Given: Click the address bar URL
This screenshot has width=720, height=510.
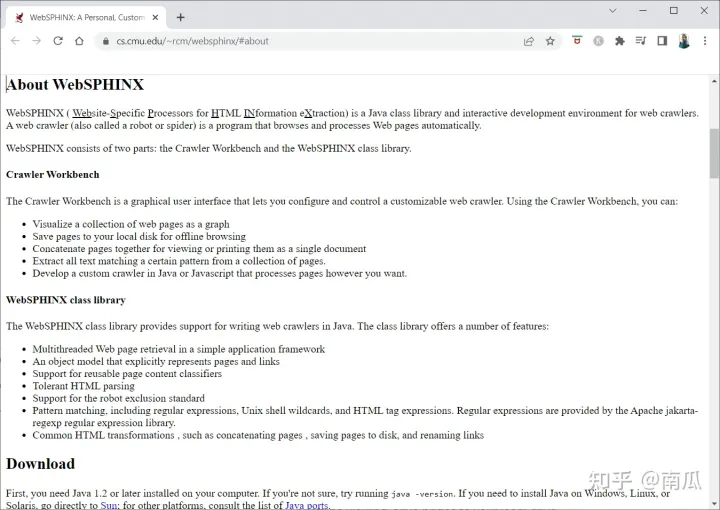Looking at the screenshot, I should click(192, 41).
